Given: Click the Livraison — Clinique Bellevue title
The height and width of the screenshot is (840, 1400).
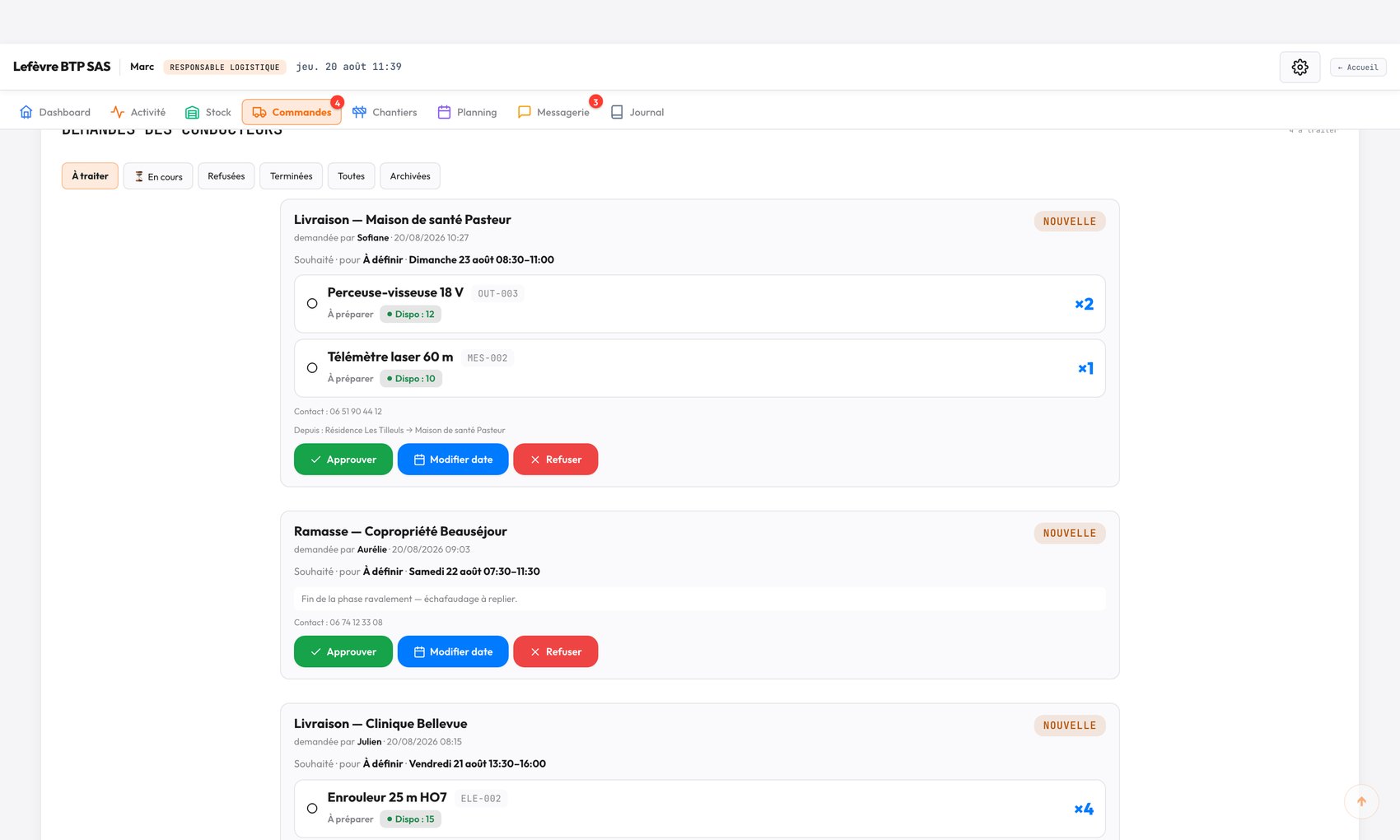Looking at the screenshot, I should point(380,724).
